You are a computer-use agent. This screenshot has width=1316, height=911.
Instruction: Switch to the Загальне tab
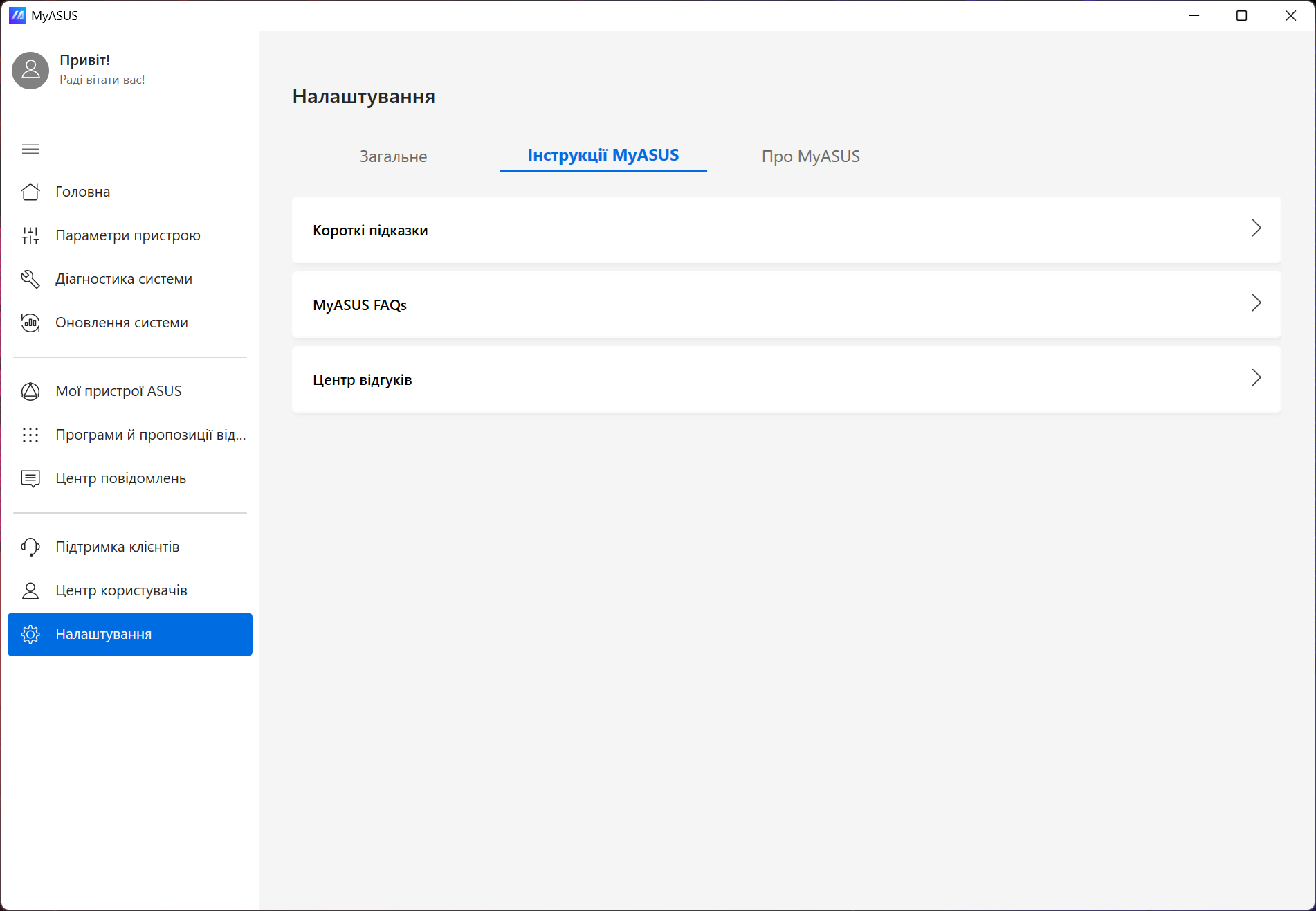(x=393, y=156)
